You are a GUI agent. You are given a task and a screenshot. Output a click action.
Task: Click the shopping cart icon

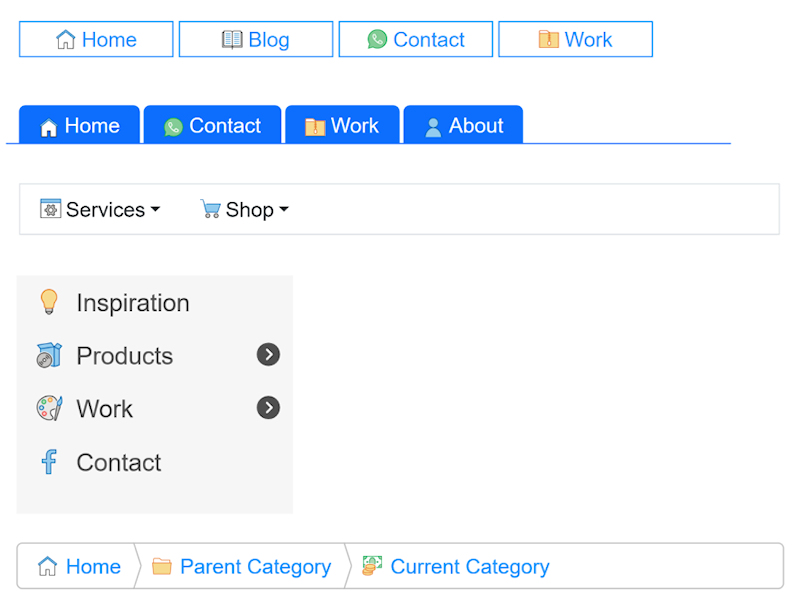210,209
